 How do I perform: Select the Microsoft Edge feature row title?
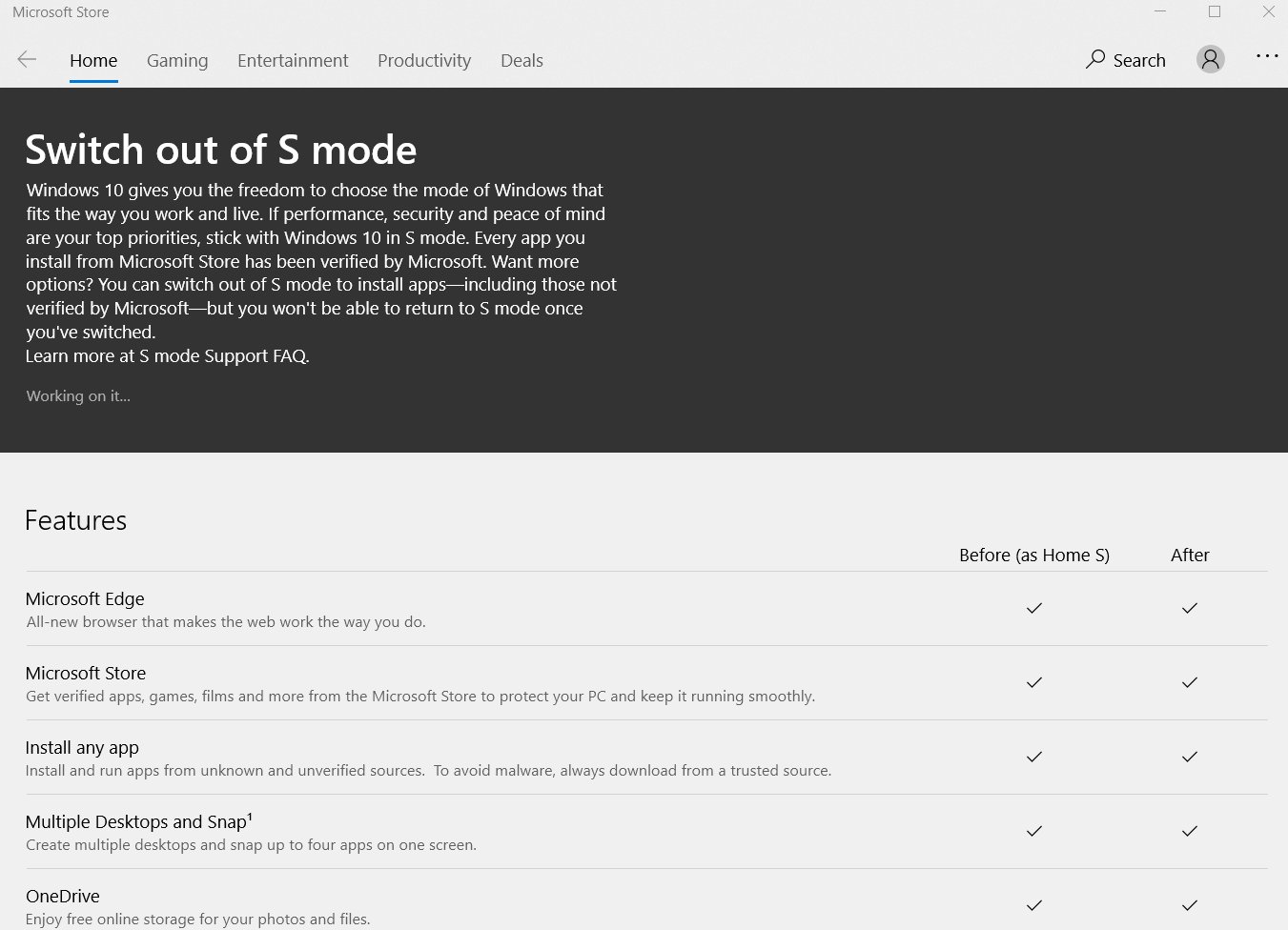(85, 599)
